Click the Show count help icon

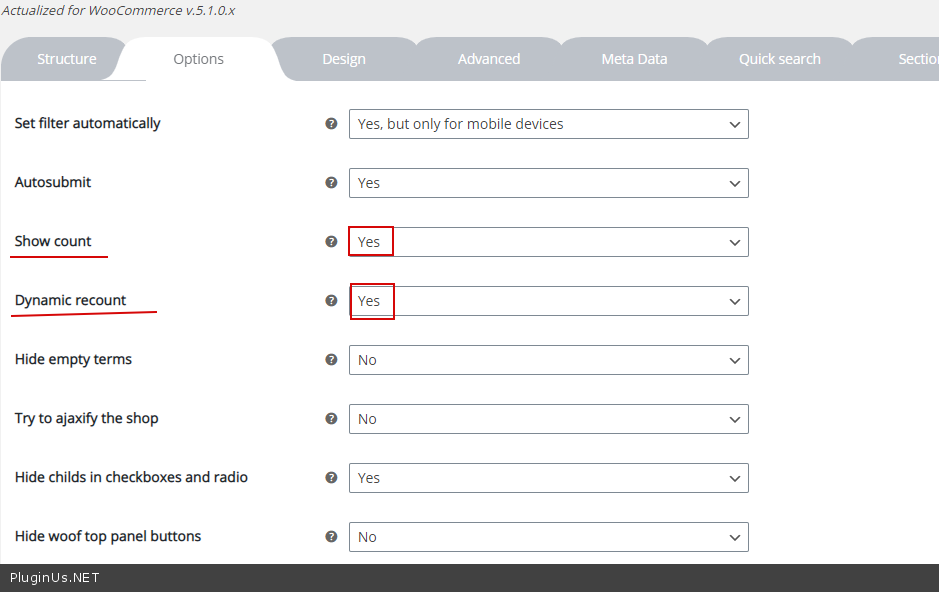click(331, 242)
